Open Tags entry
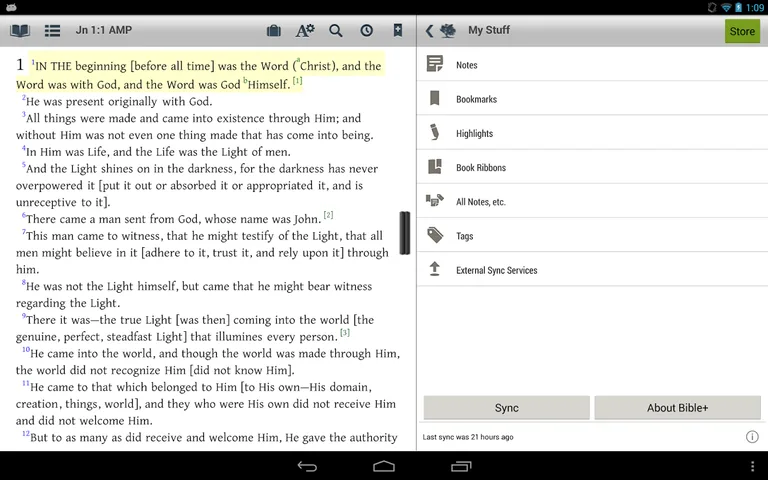Viewport: 768px width, 480px height. [x=592, y=236]
